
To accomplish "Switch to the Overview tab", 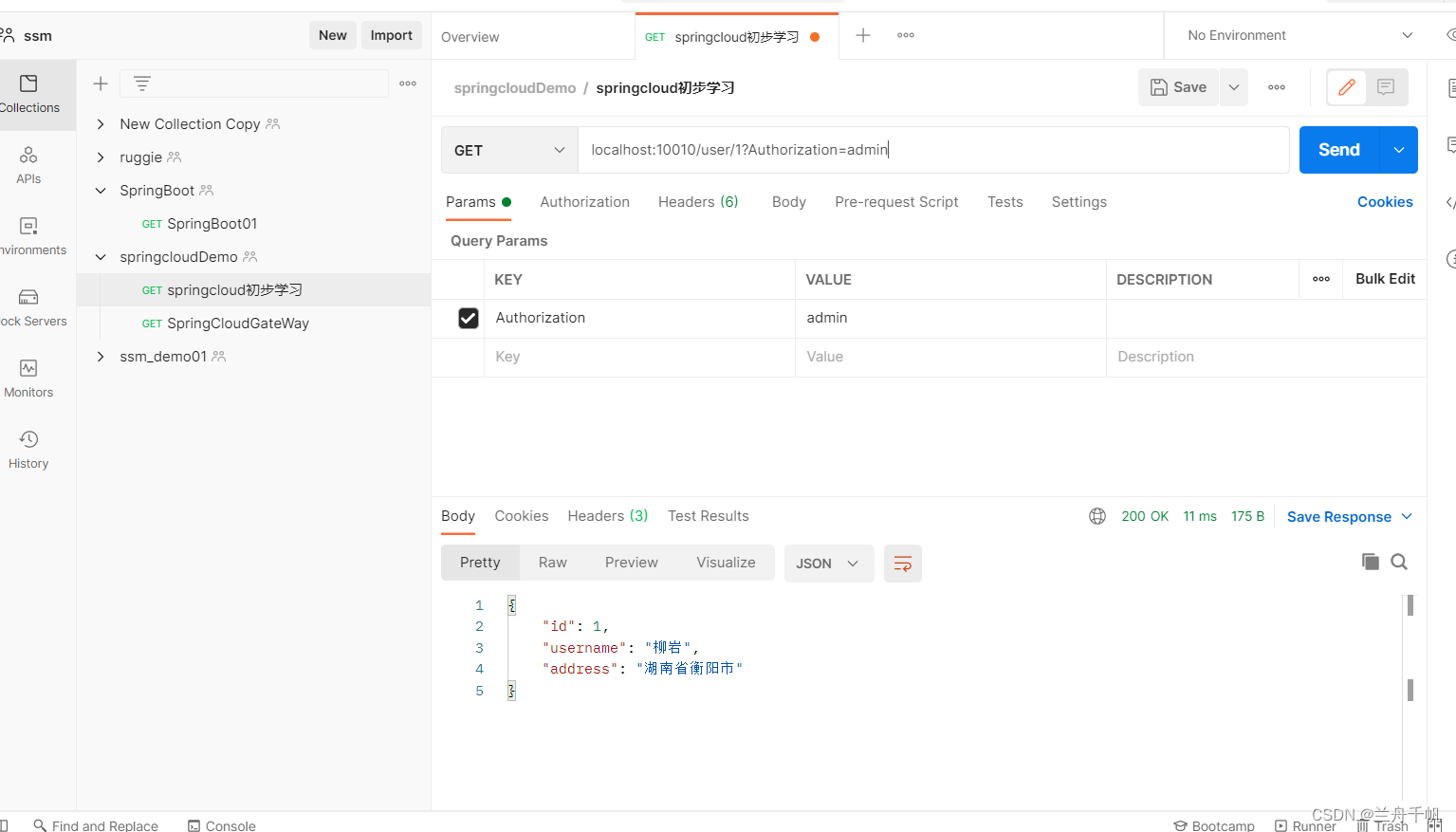I will coord(470,37).
